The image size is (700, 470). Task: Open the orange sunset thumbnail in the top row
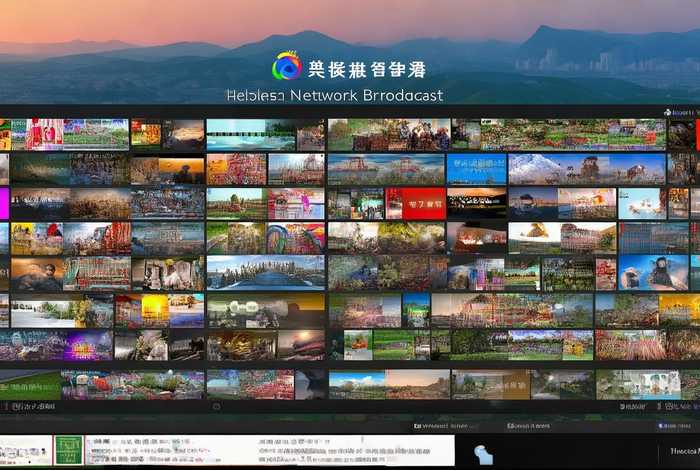coord(183,134)
